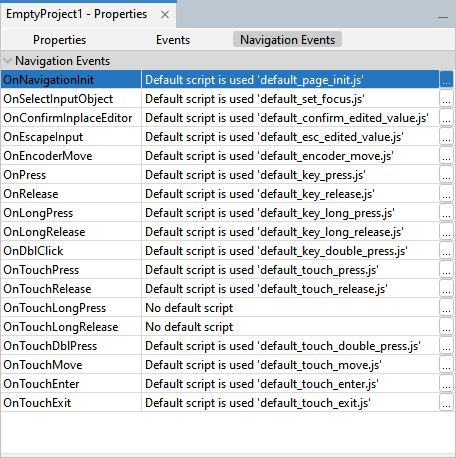The height and width of the screenshot is (458, 456).
Task: Close the EmptyProject1 - Properties panel
Action: click(165, 14)
